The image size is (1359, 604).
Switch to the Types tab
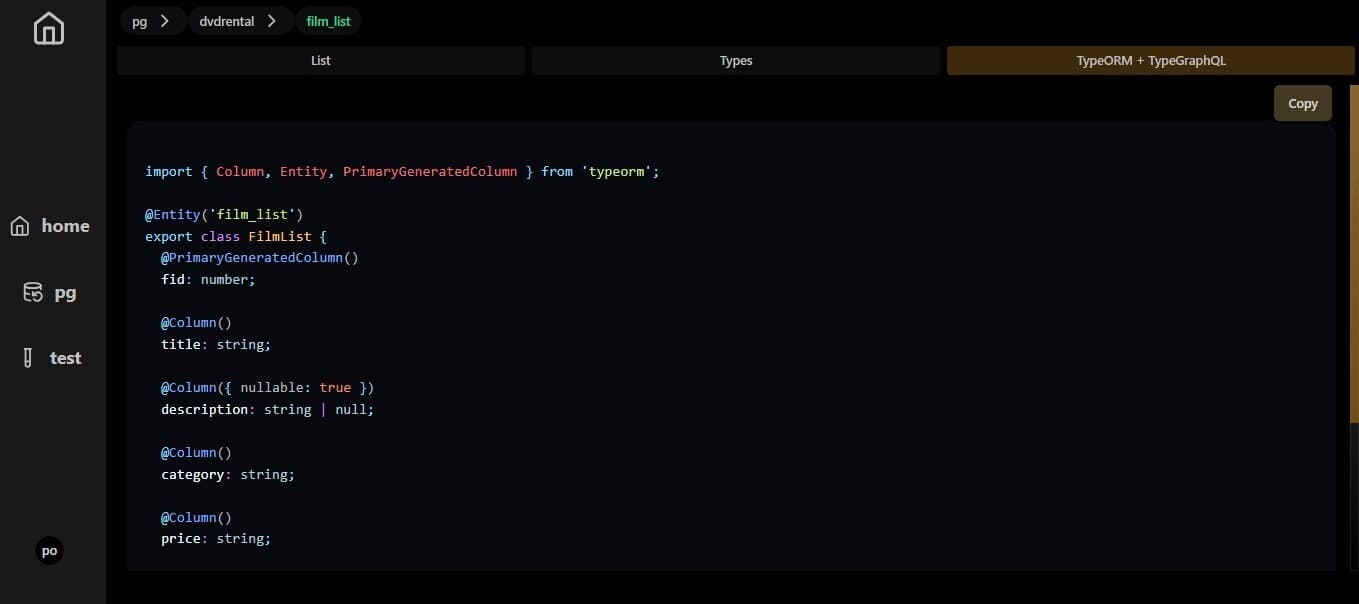(x=736, y=61)
